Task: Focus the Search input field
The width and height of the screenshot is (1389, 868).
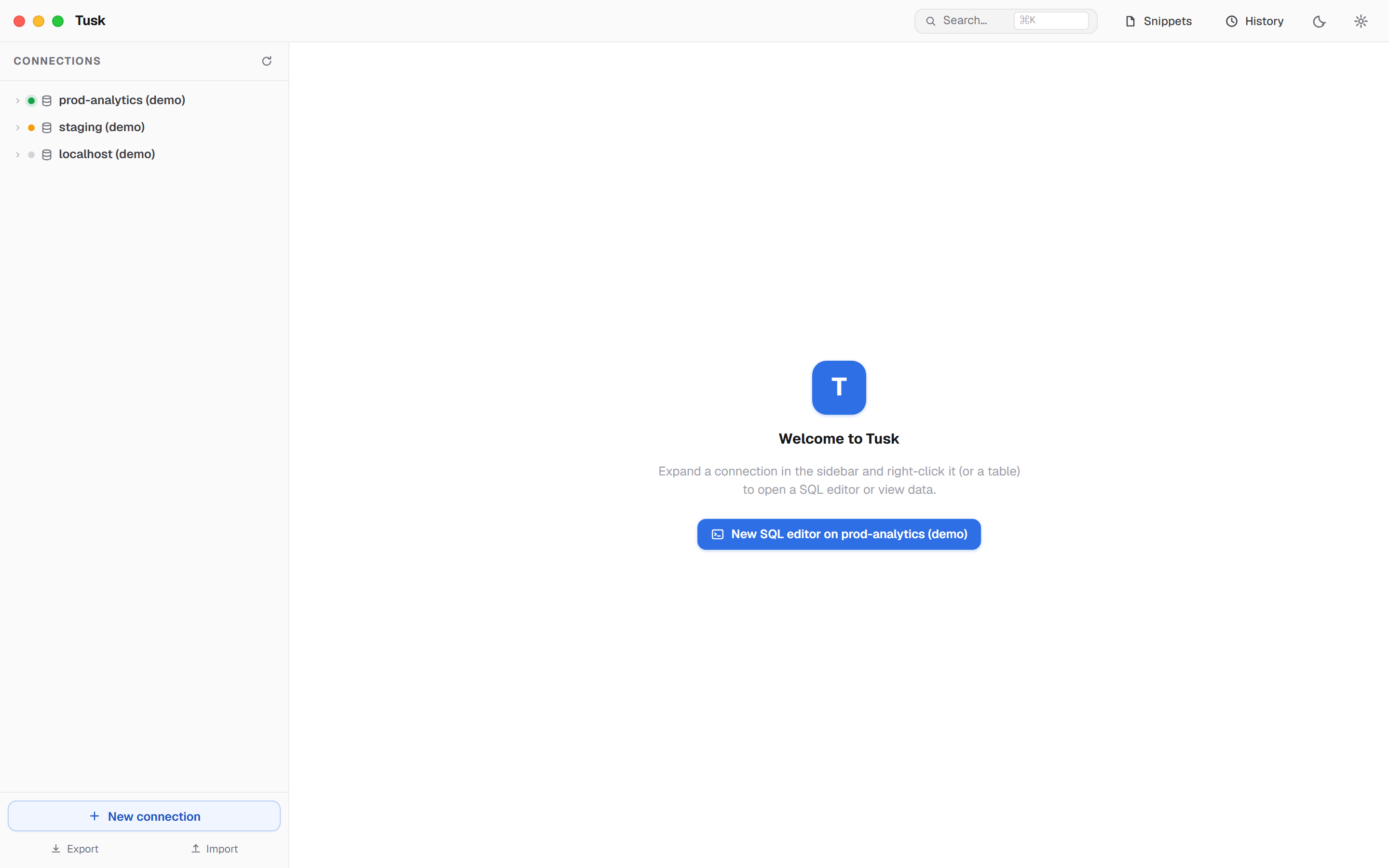Action: (1006, 21)
